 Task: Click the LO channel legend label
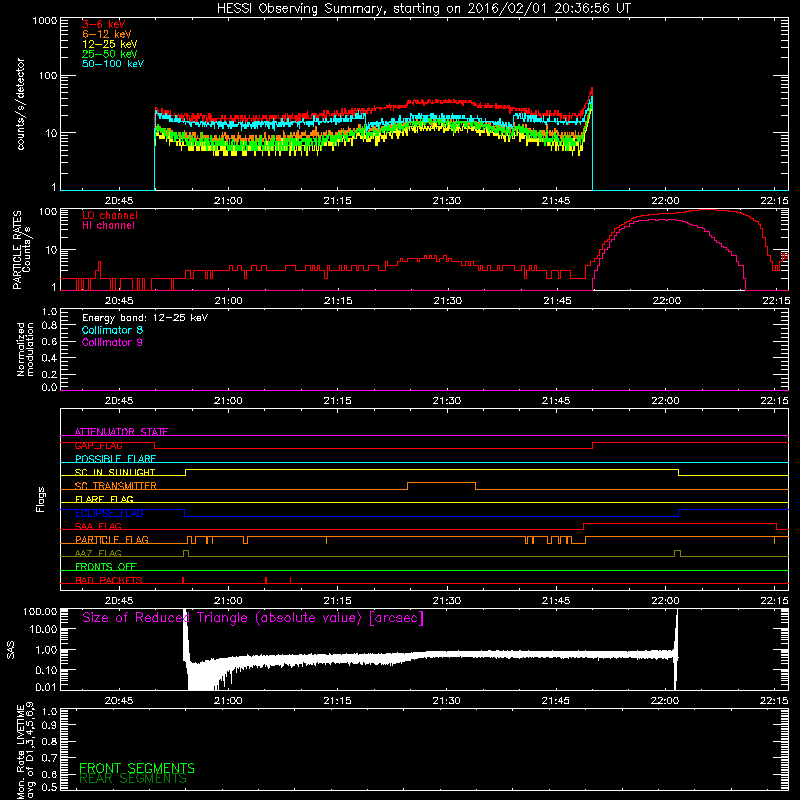(110, 215)
